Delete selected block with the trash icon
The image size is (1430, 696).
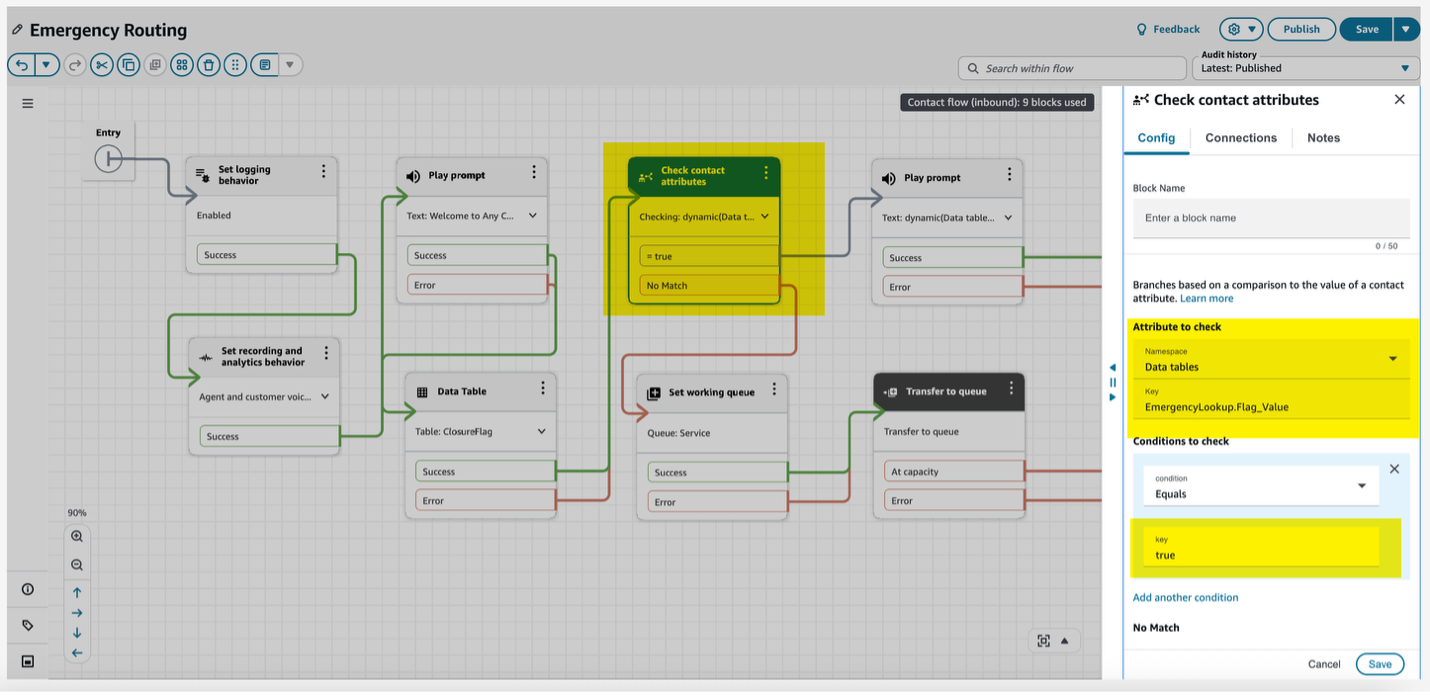pos(208,65)
